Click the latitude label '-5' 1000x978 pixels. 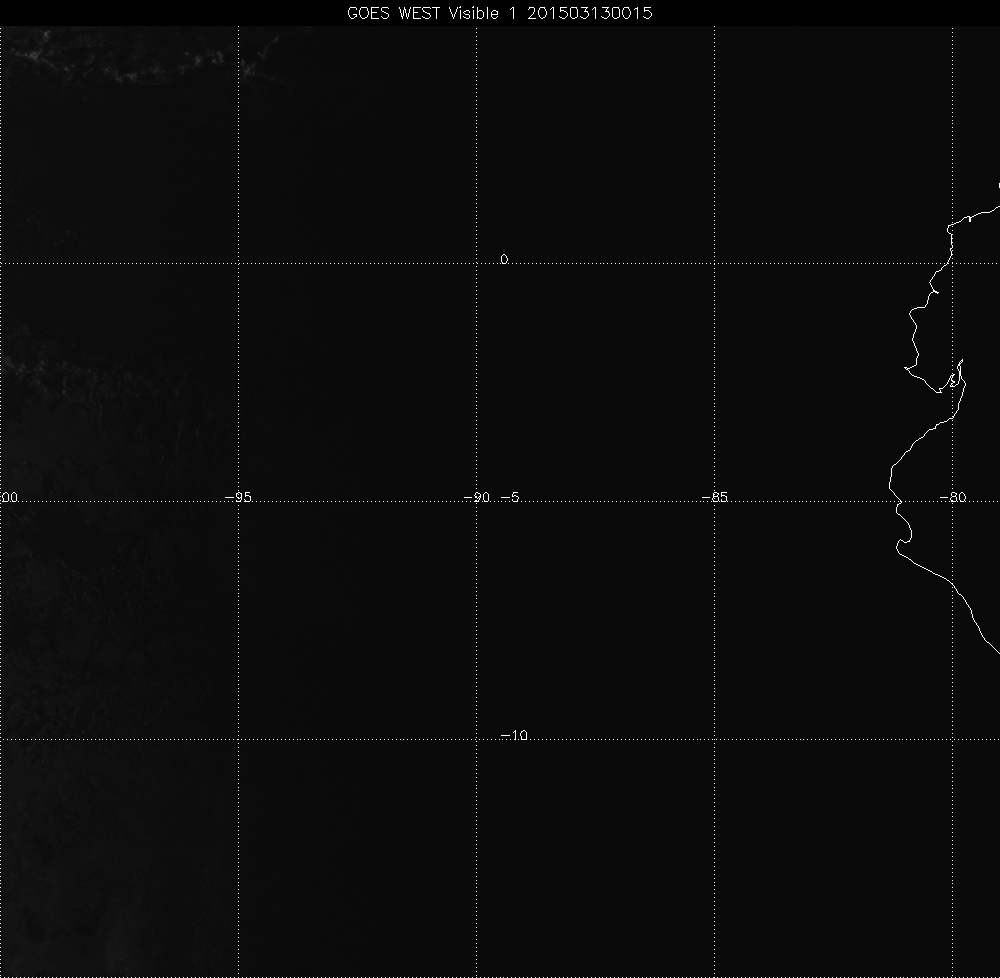click(510, 497)
